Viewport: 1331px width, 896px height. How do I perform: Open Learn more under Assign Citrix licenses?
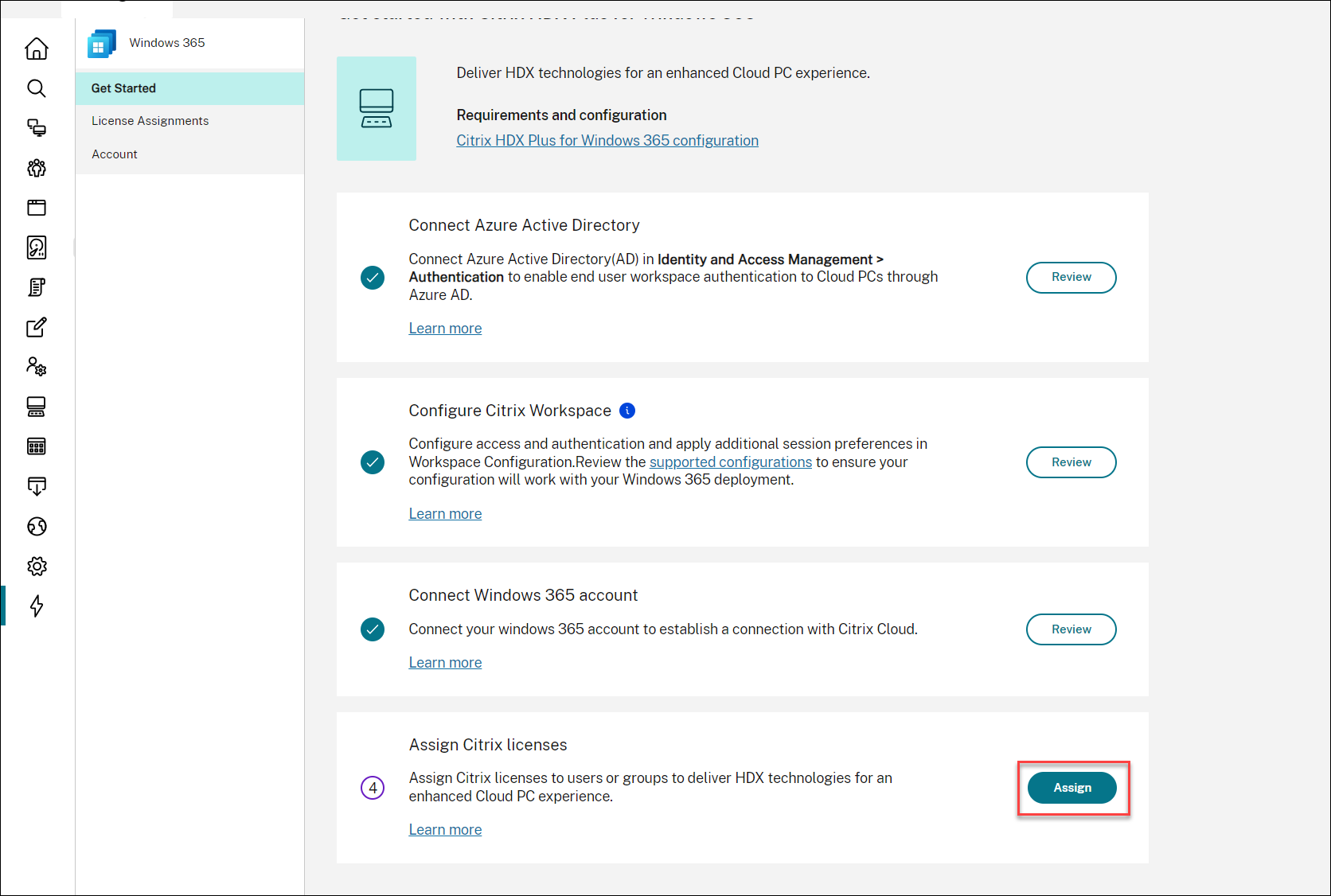coord(445,830)
